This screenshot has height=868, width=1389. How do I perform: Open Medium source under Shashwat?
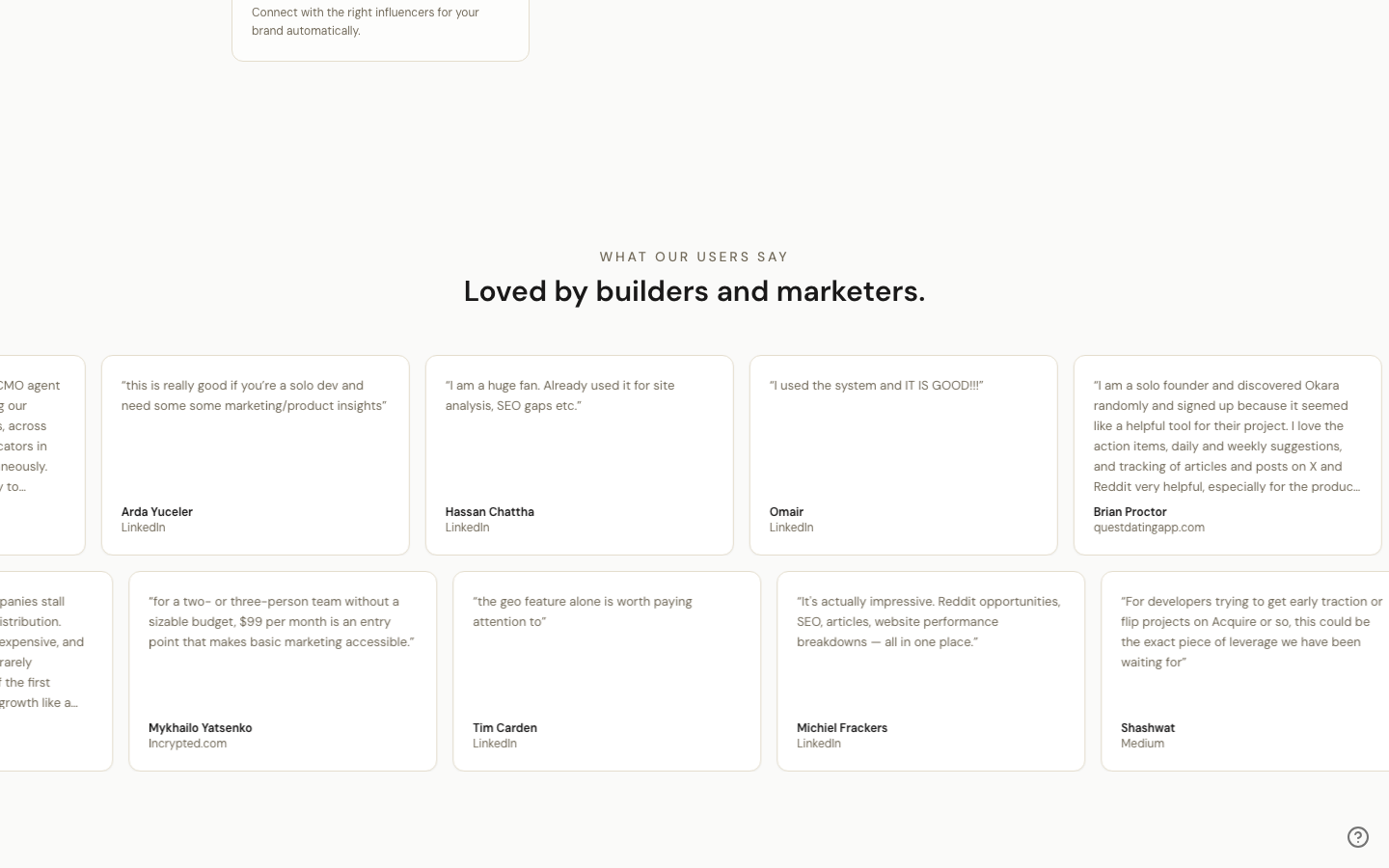(1142, 744)
